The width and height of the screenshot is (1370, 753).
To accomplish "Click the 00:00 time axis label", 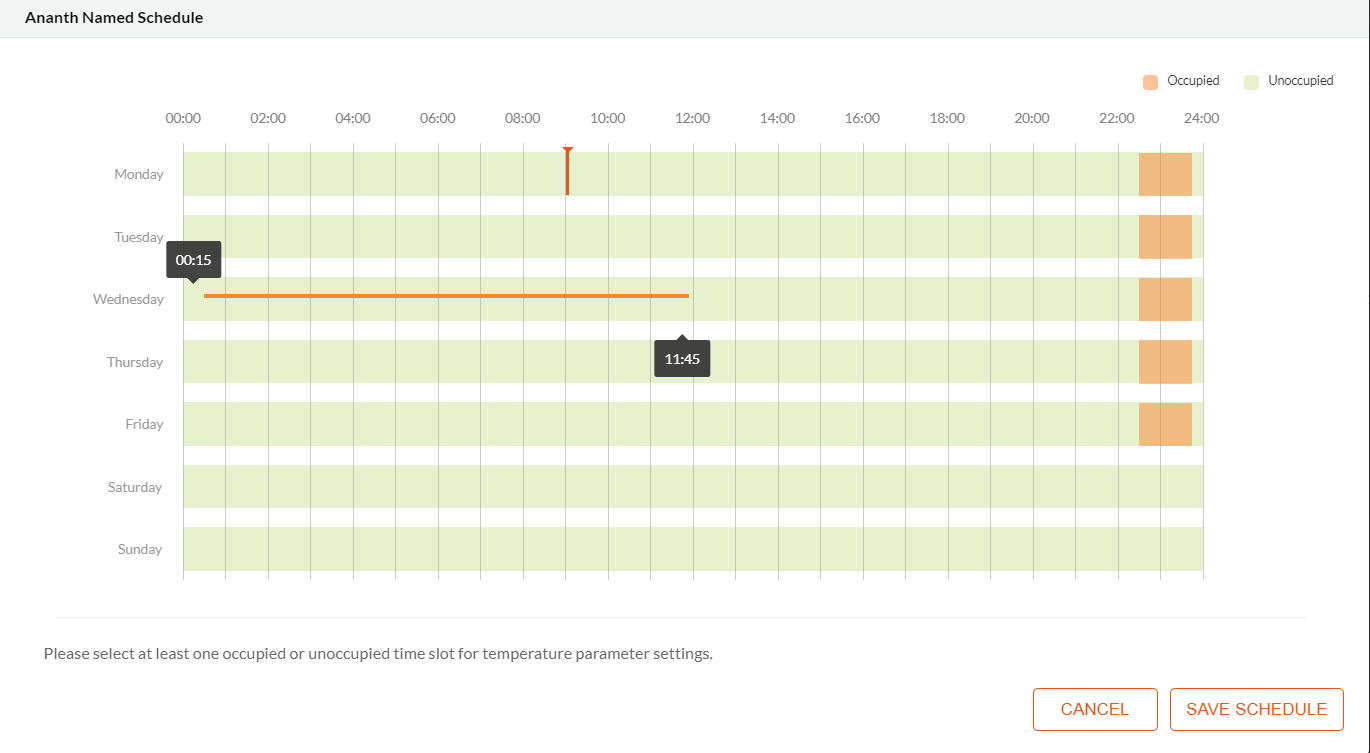I will 182,117.
